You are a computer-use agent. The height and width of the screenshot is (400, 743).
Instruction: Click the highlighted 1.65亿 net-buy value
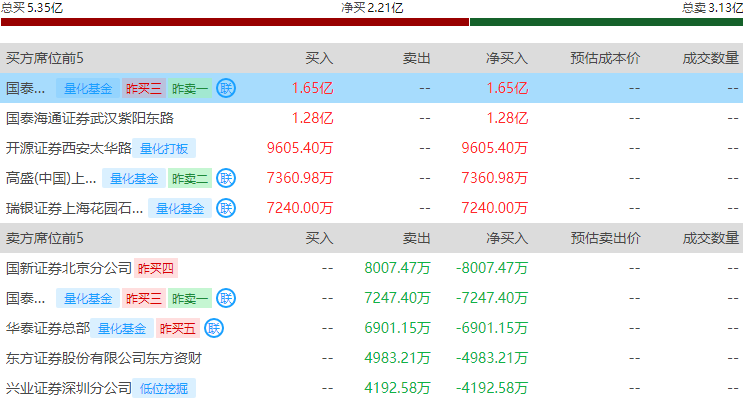pos(507,88)
